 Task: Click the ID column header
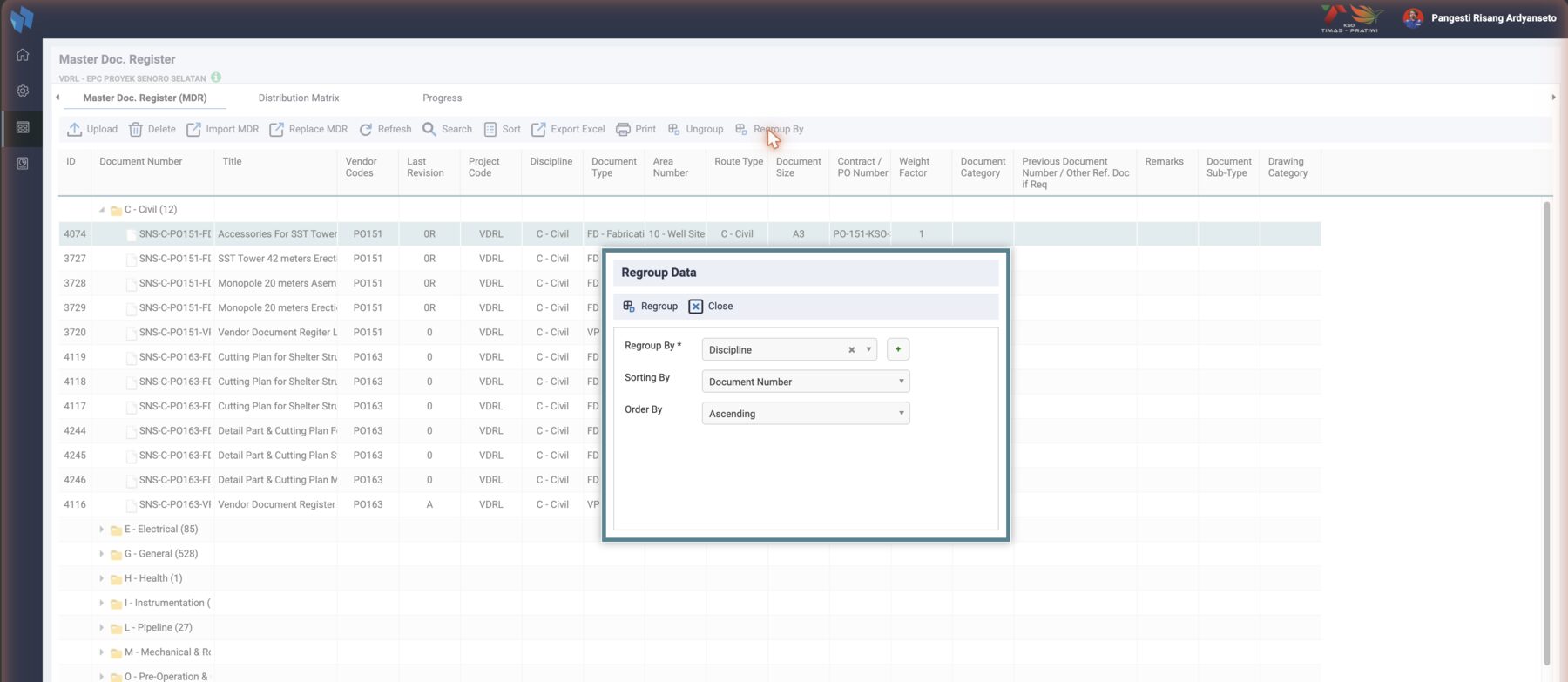point(75,172)
